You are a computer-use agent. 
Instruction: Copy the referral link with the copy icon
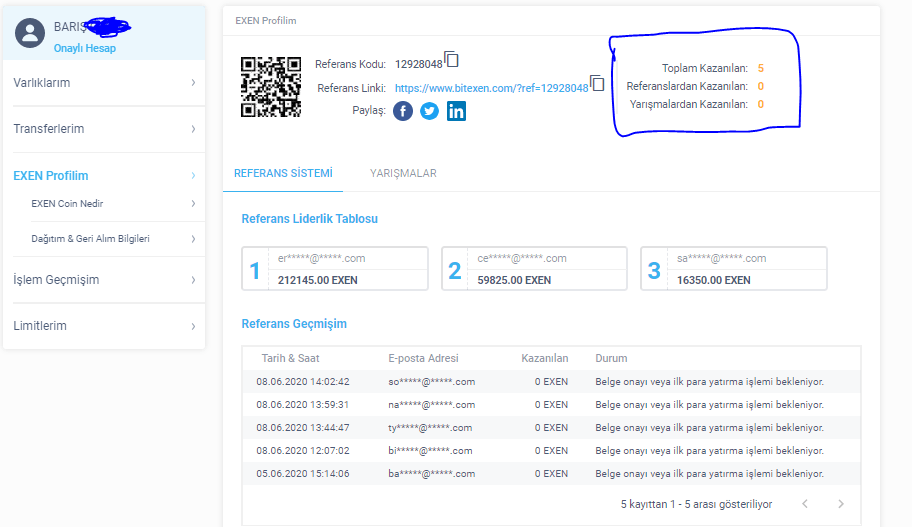point(597,83)
